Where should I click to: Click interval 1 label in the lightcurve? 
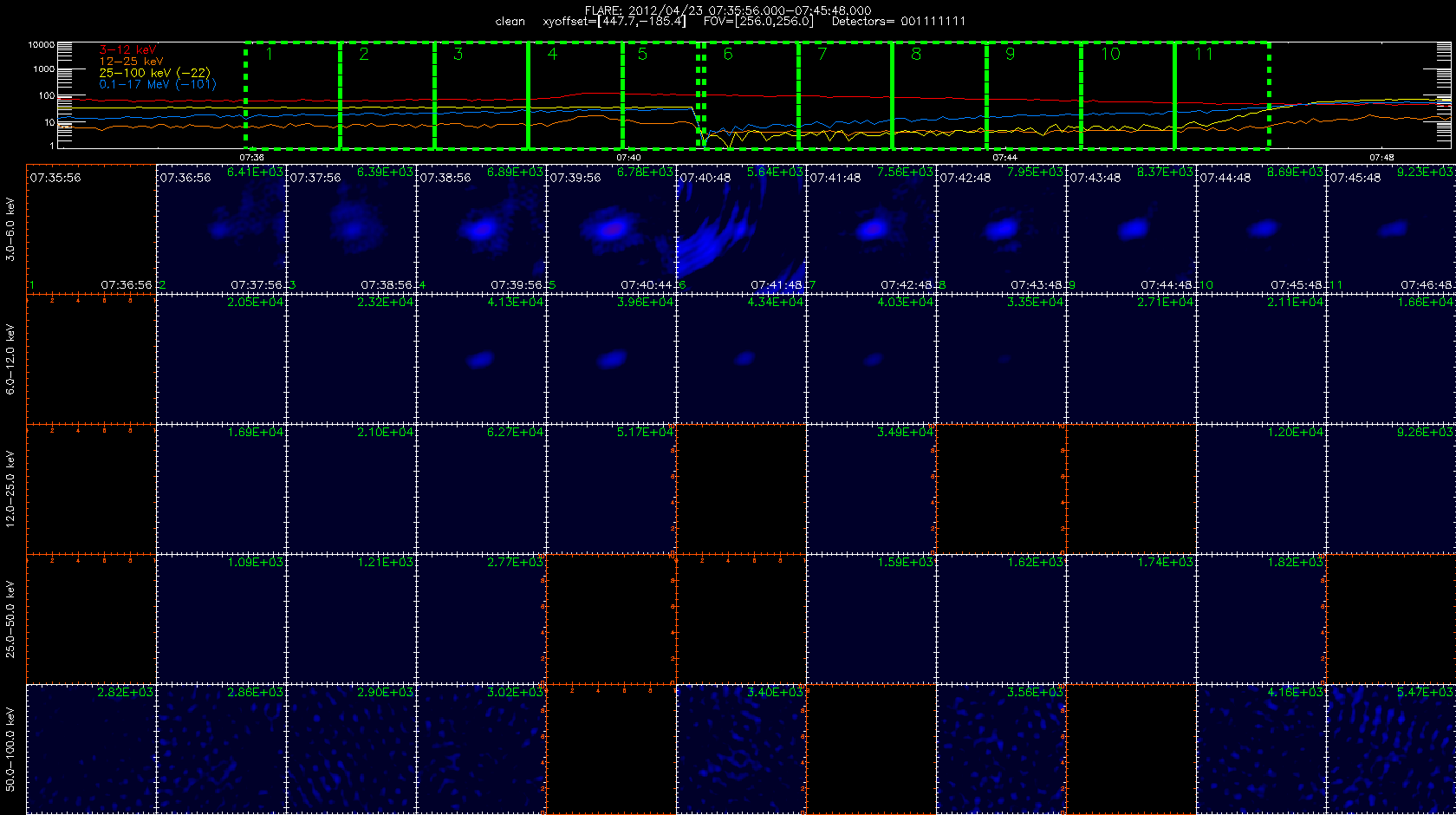pos(270,55)
